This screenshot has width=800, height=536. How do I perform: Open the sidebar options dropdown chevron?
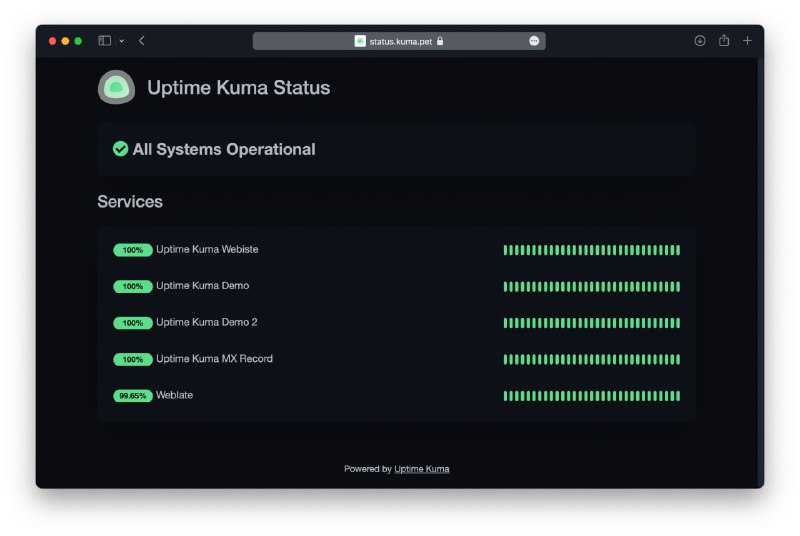(x=121, y=41)
